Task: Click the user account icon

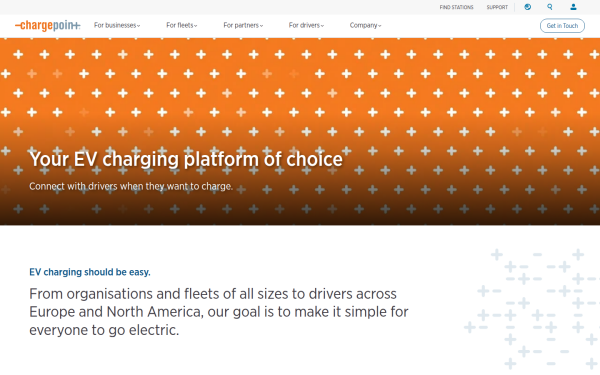Action: click(x=573, y=7)
